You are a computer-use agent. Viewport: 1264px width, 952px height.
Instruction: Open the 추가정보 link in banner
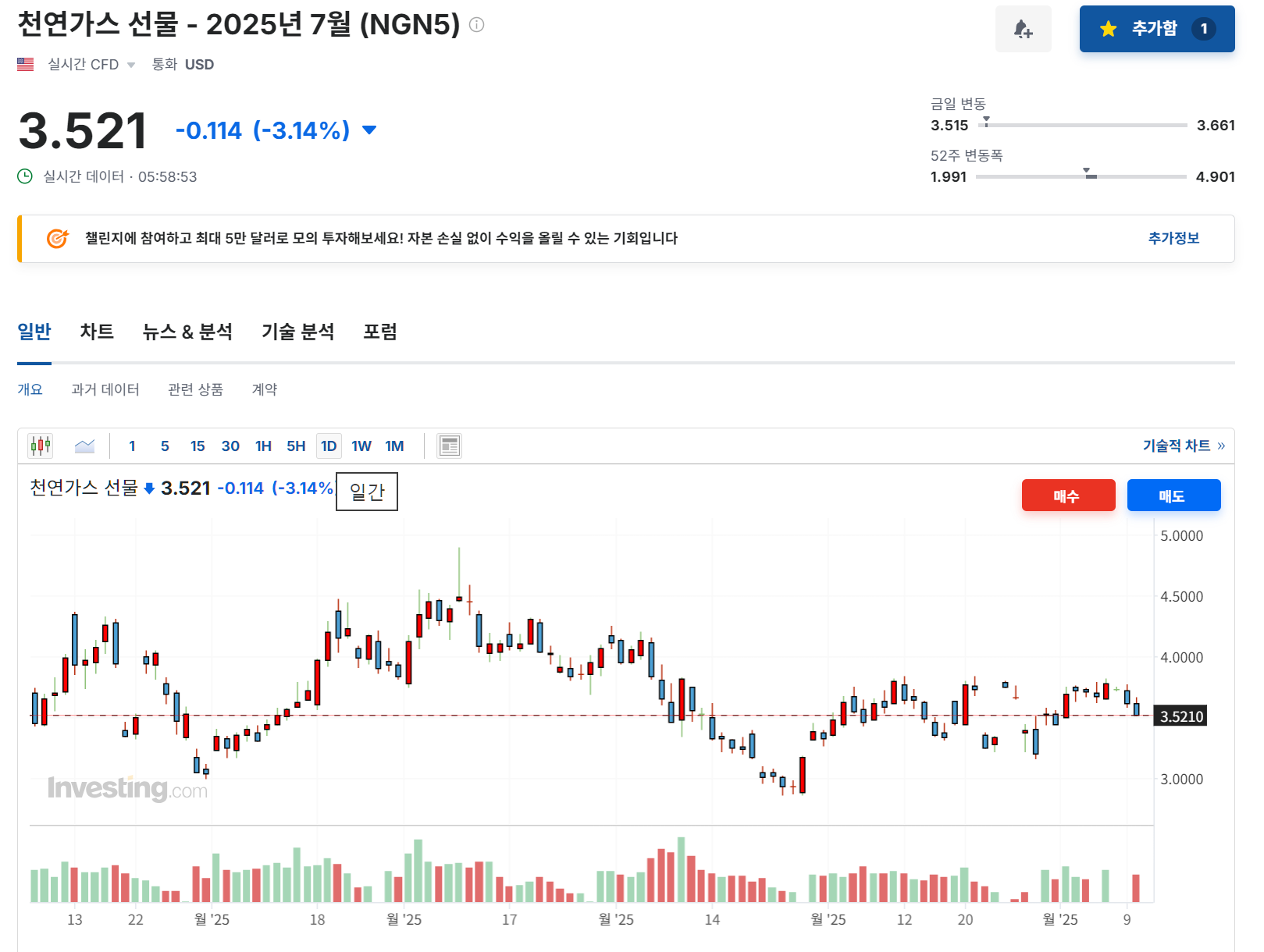1173,239
